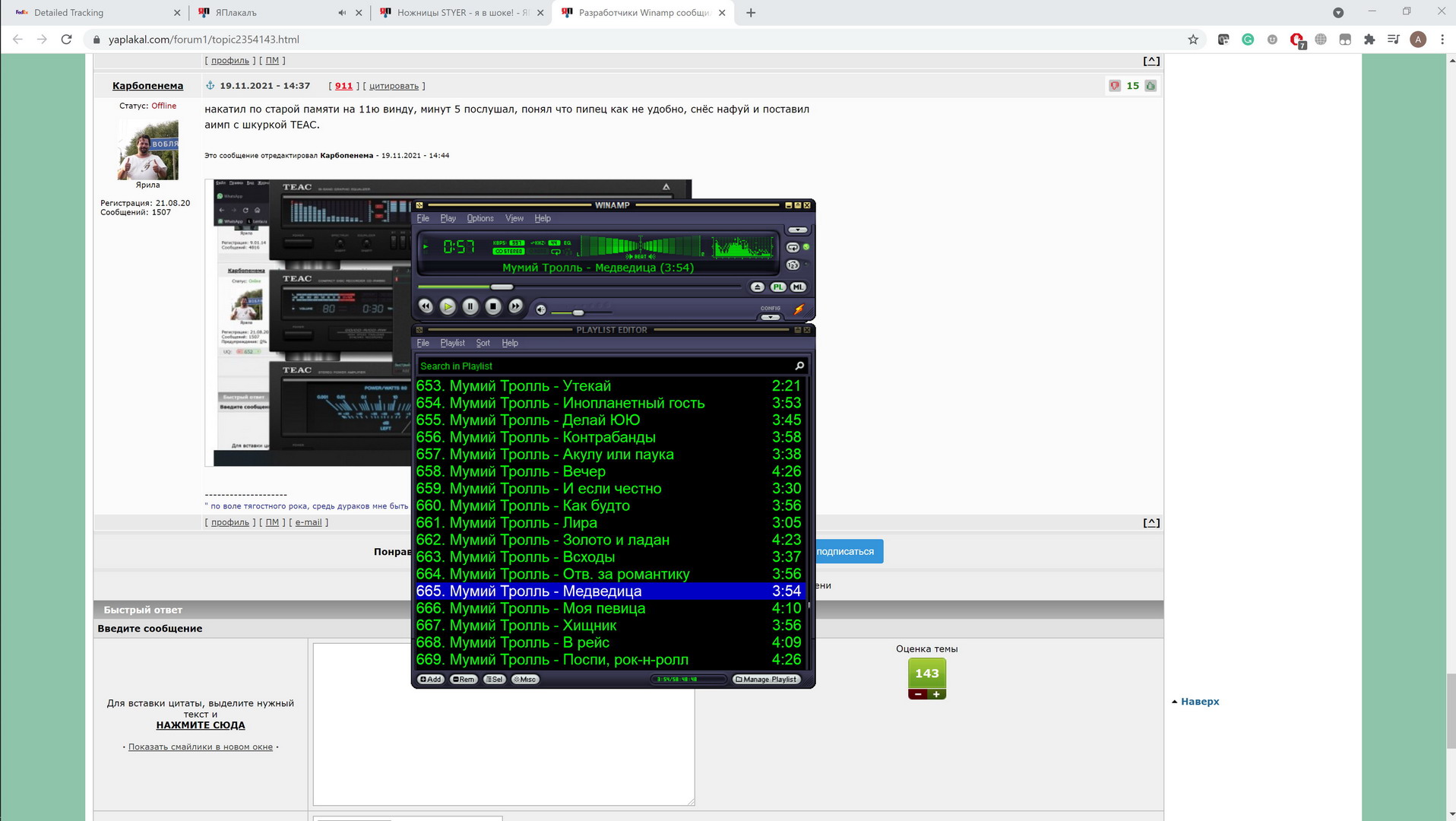Open the Playlist menu in Playlist Editor

click(452, 344)
